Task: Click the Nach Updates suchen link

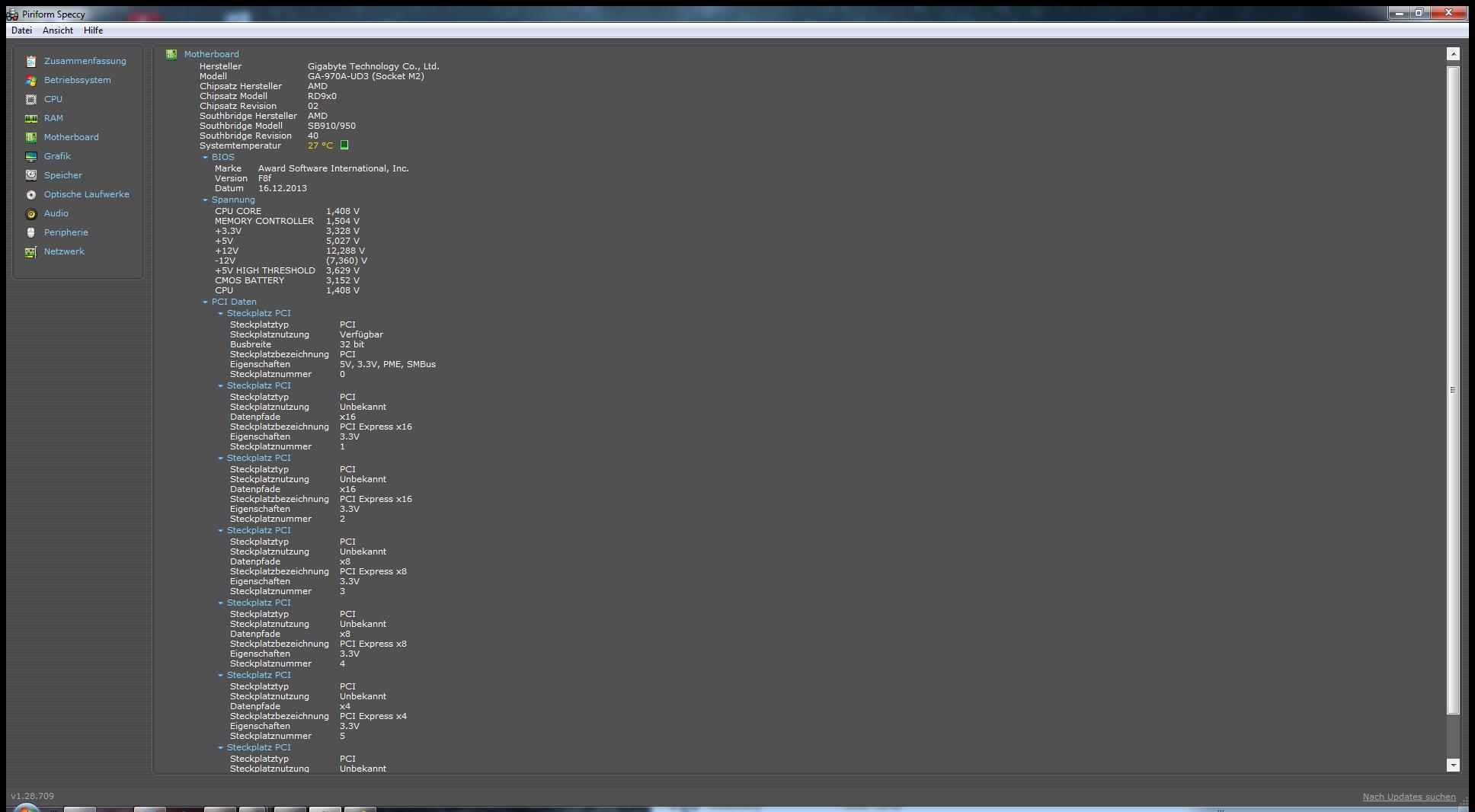Action: pos(1409,797)
